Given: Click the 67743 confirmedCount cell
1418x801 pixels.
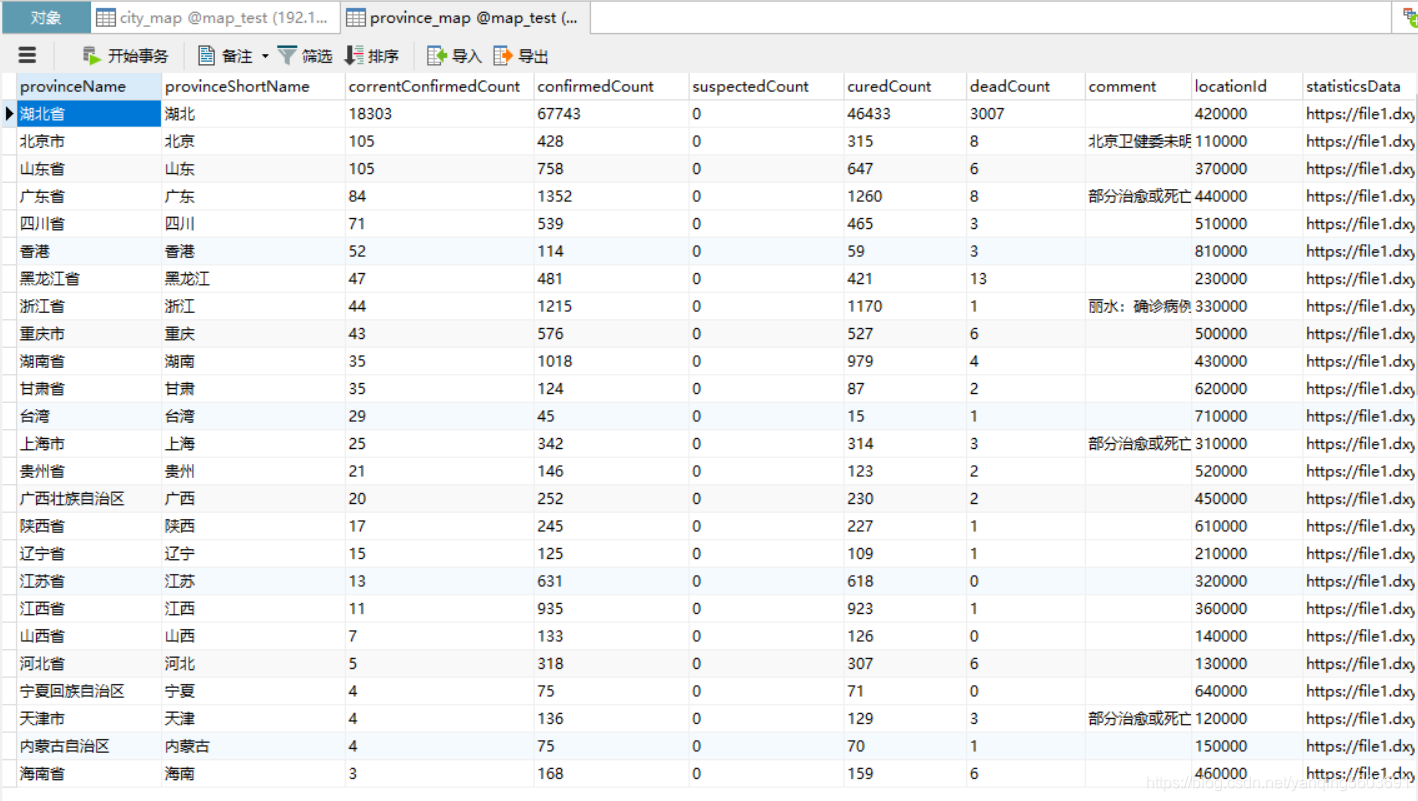Looking at the screenshot, I should point(611,114).
